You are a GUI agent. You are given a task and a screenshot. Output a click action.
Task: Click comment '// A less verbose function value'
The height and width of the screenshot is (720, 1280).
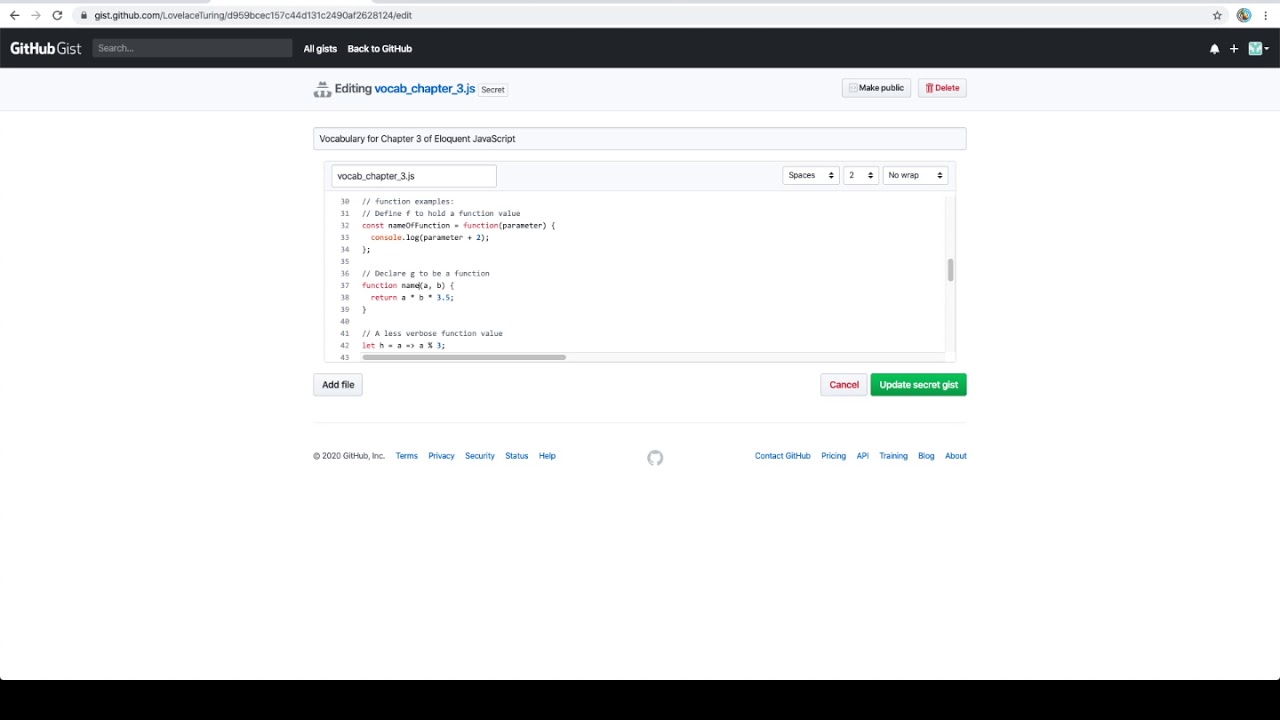pyautogui.click(x=432, y=333)
